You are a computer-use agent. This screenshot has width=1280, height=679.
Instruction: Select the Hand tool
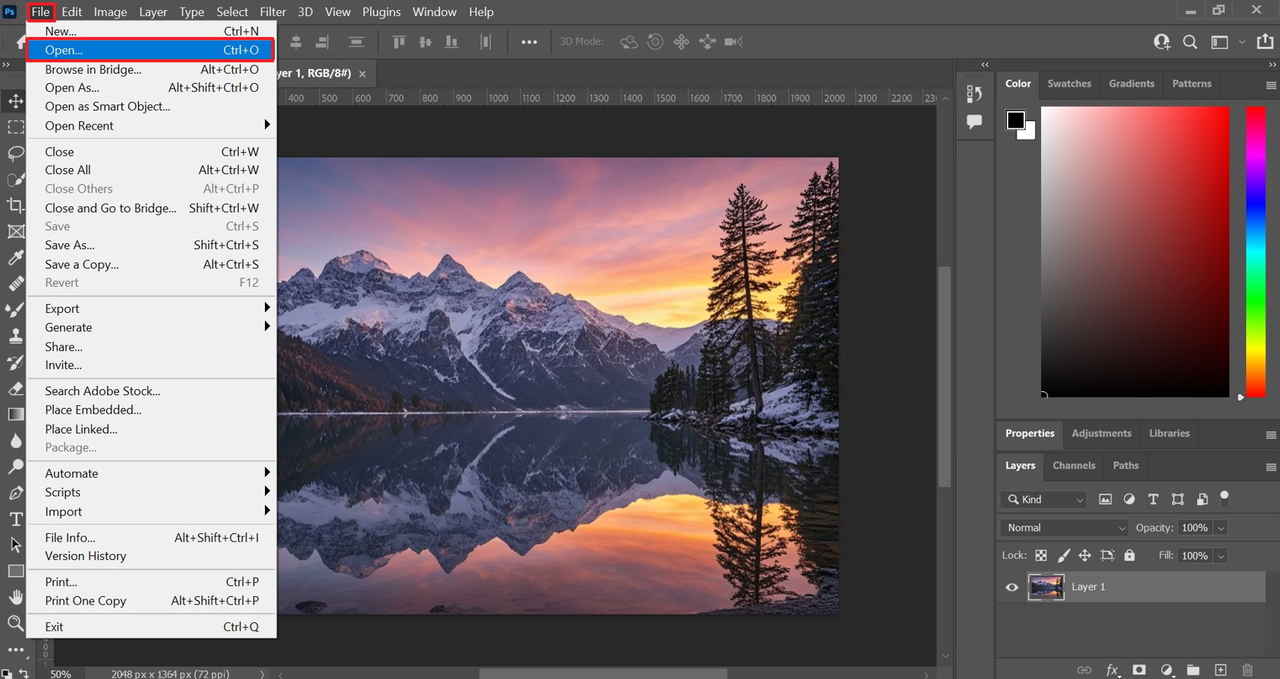[x=15, y=597]
